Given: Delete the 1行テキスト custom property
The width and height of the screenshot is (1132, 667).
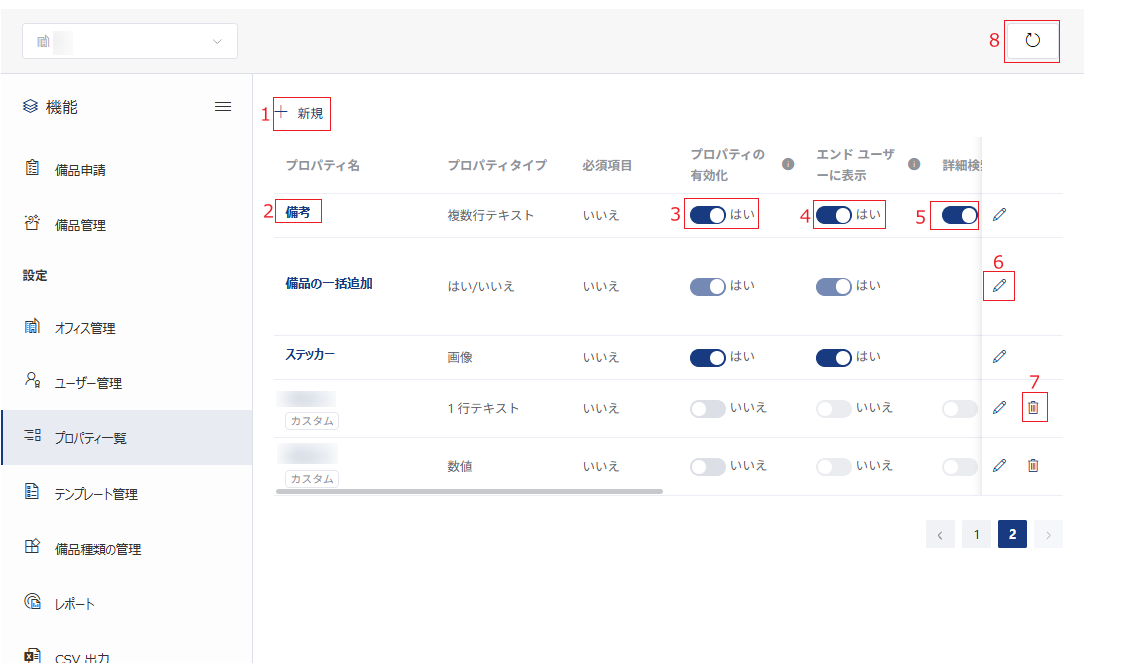Looking at the screenshot, I should click(x=1033, y=408).
